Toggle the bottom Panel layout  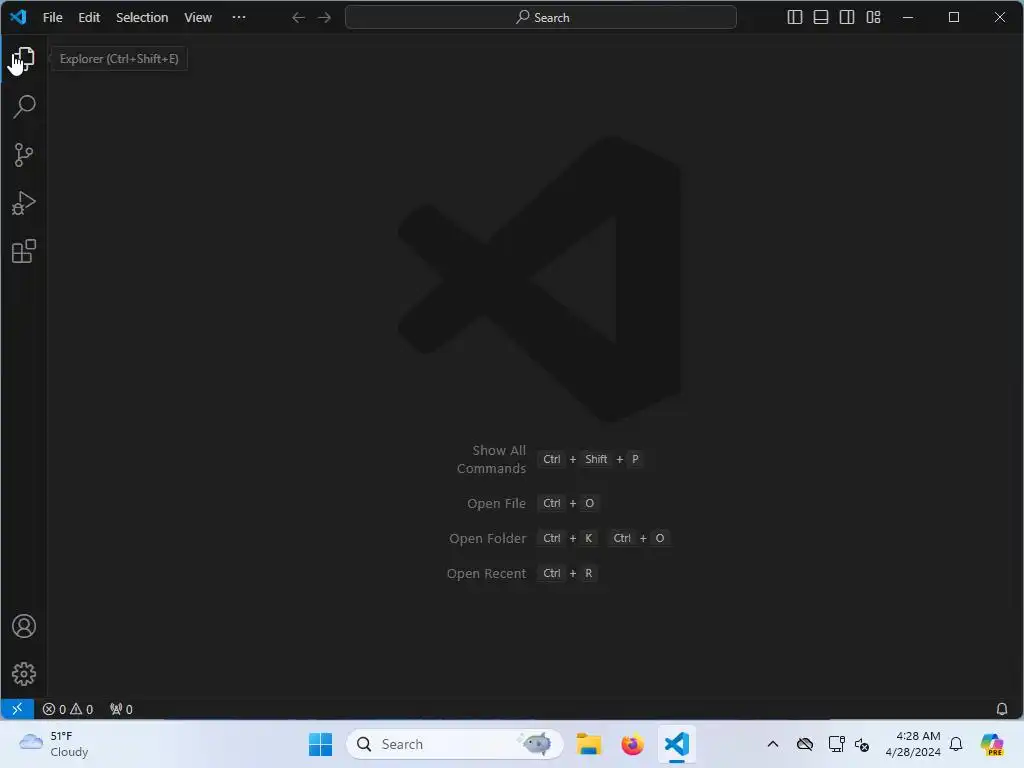tap(821, 18)
